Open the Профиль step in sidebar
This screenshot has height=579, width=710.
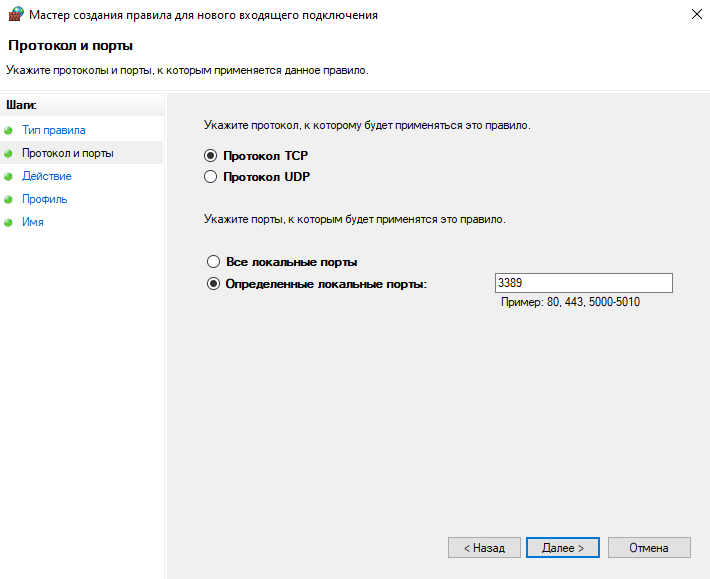pos(44,199)
